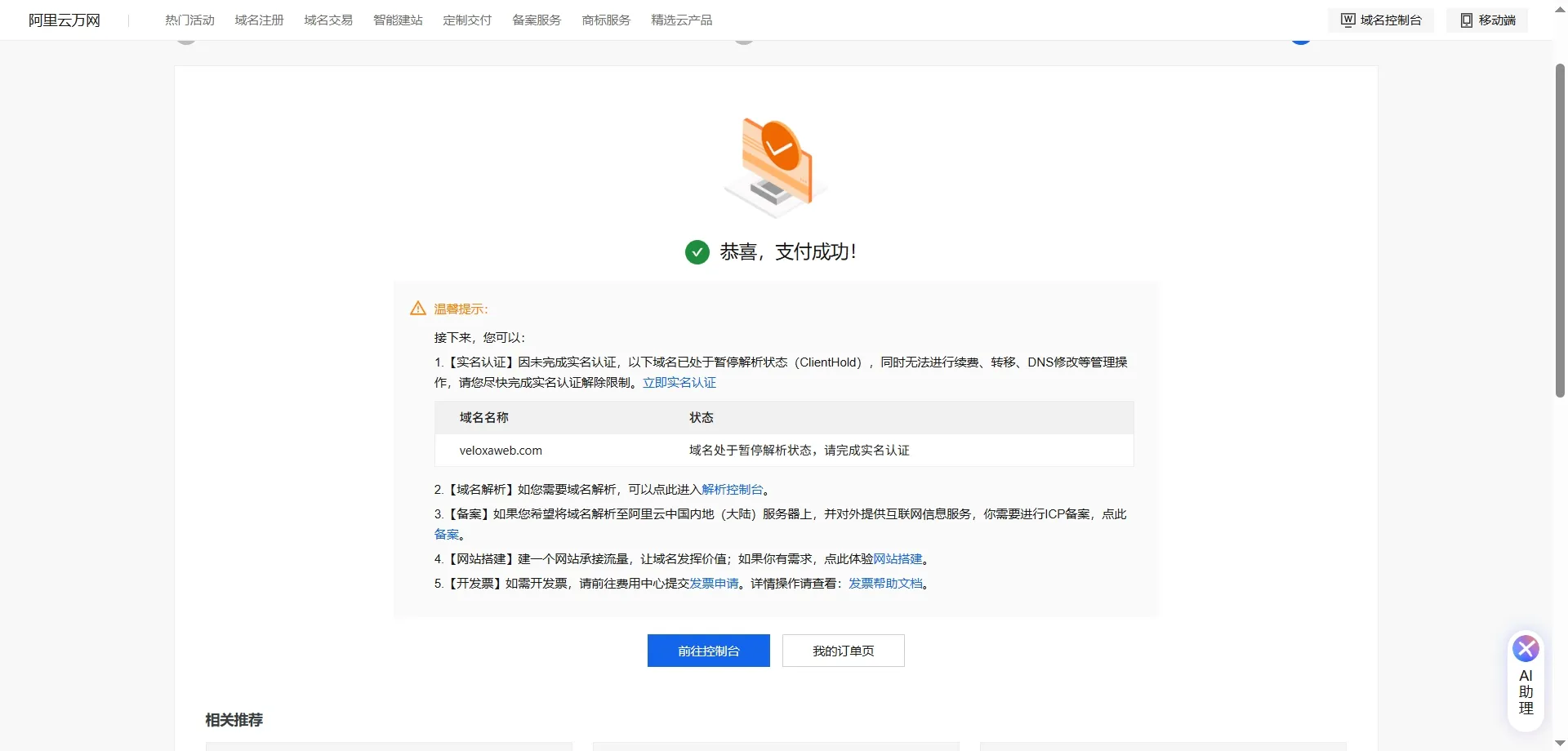Open 我的订单页
The image size is (1568, 751).
[x=843, y=651]
